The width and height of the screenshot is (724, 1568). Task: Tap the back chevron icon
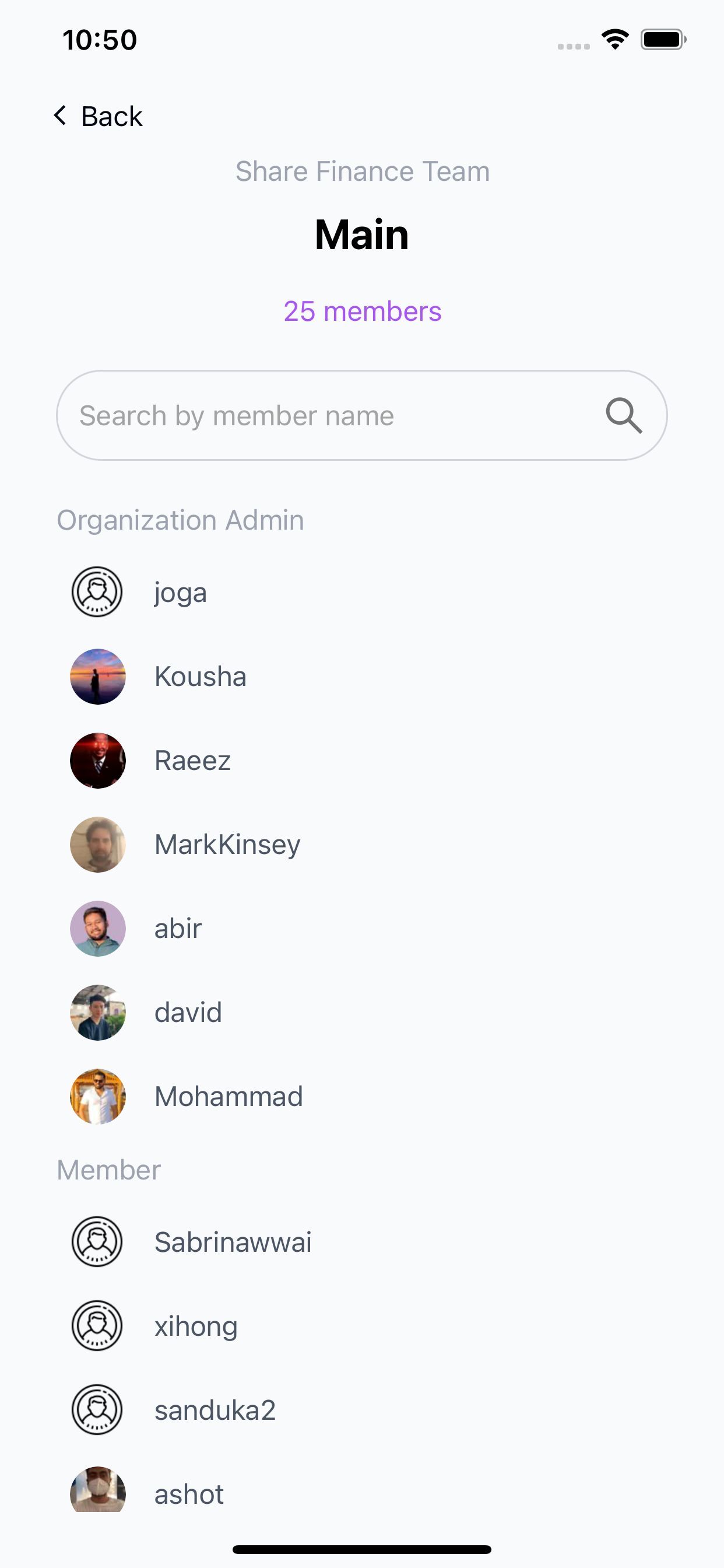tap(59, 115)
